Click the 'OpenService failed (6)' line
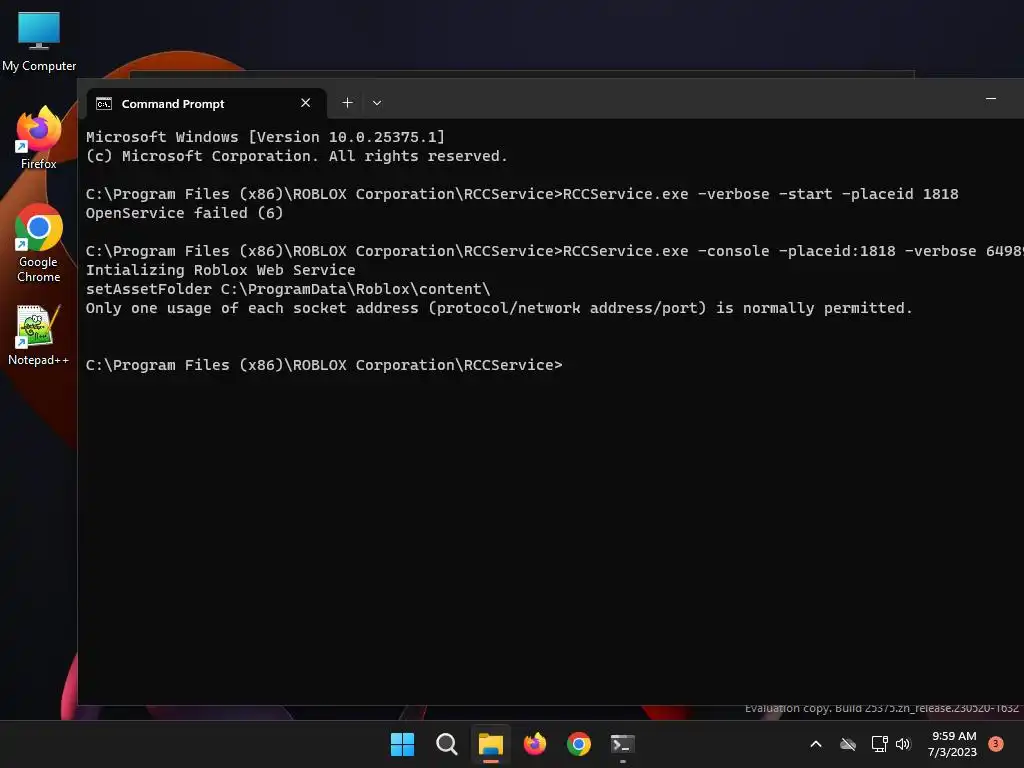 pos(184,213)
